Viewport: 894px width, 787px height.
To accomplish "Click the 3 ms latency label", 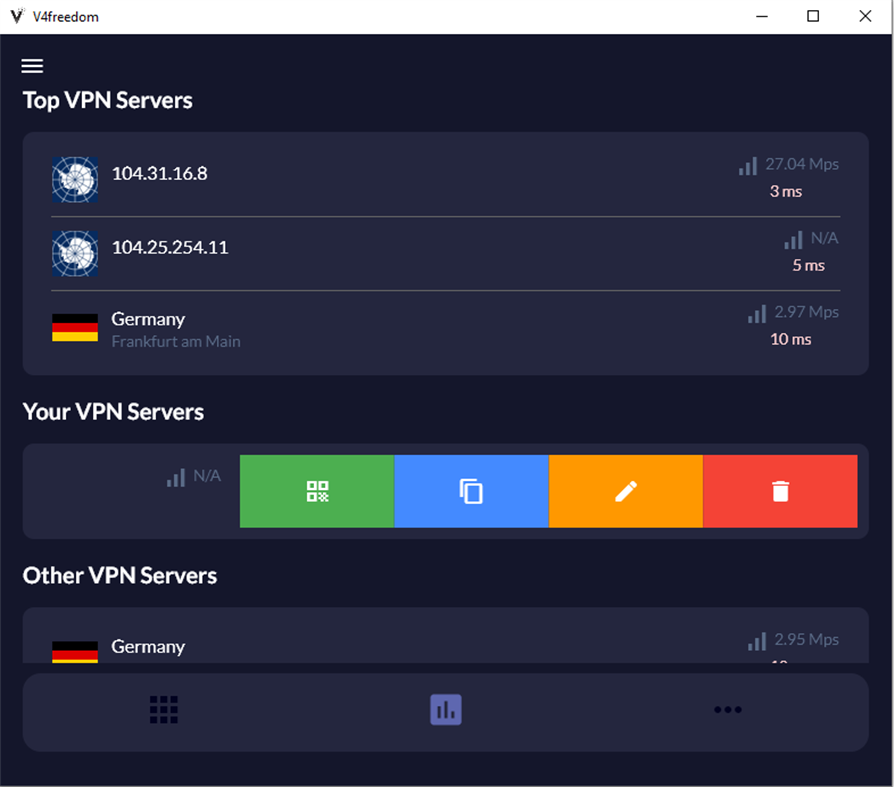I will (786, 191).
